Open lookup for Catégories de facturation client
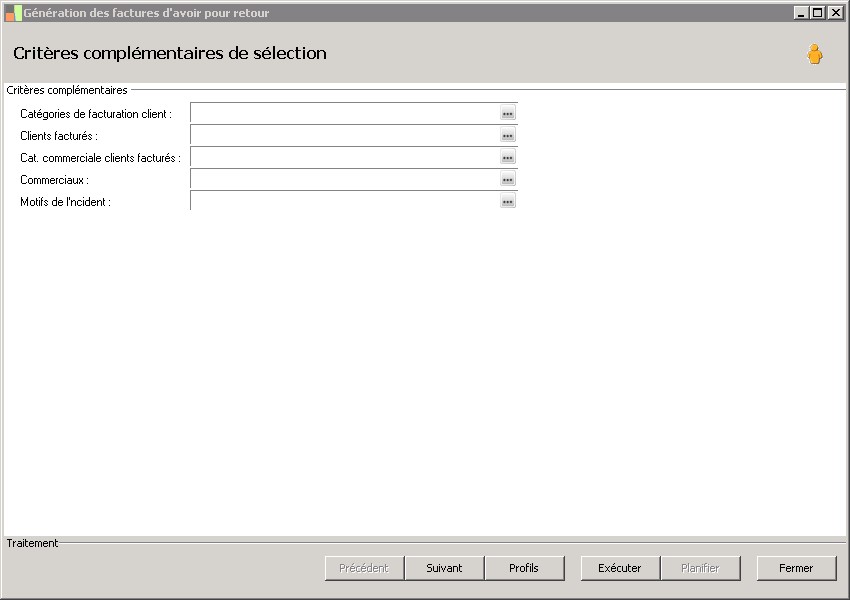Screen dimensions: 850x600 pyautogui.click(x=507, y=114)
